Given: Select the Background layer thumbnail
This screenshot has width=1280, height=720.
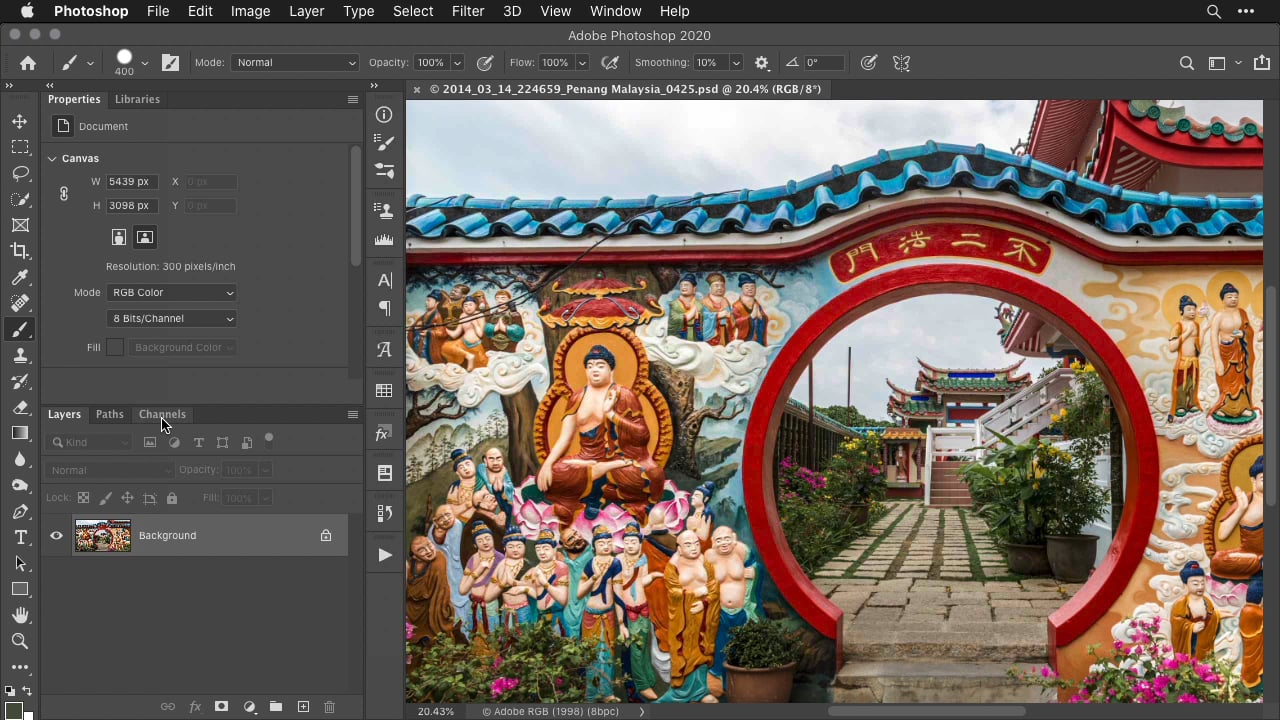Looking at the screenshot, I should coord(103,536).
